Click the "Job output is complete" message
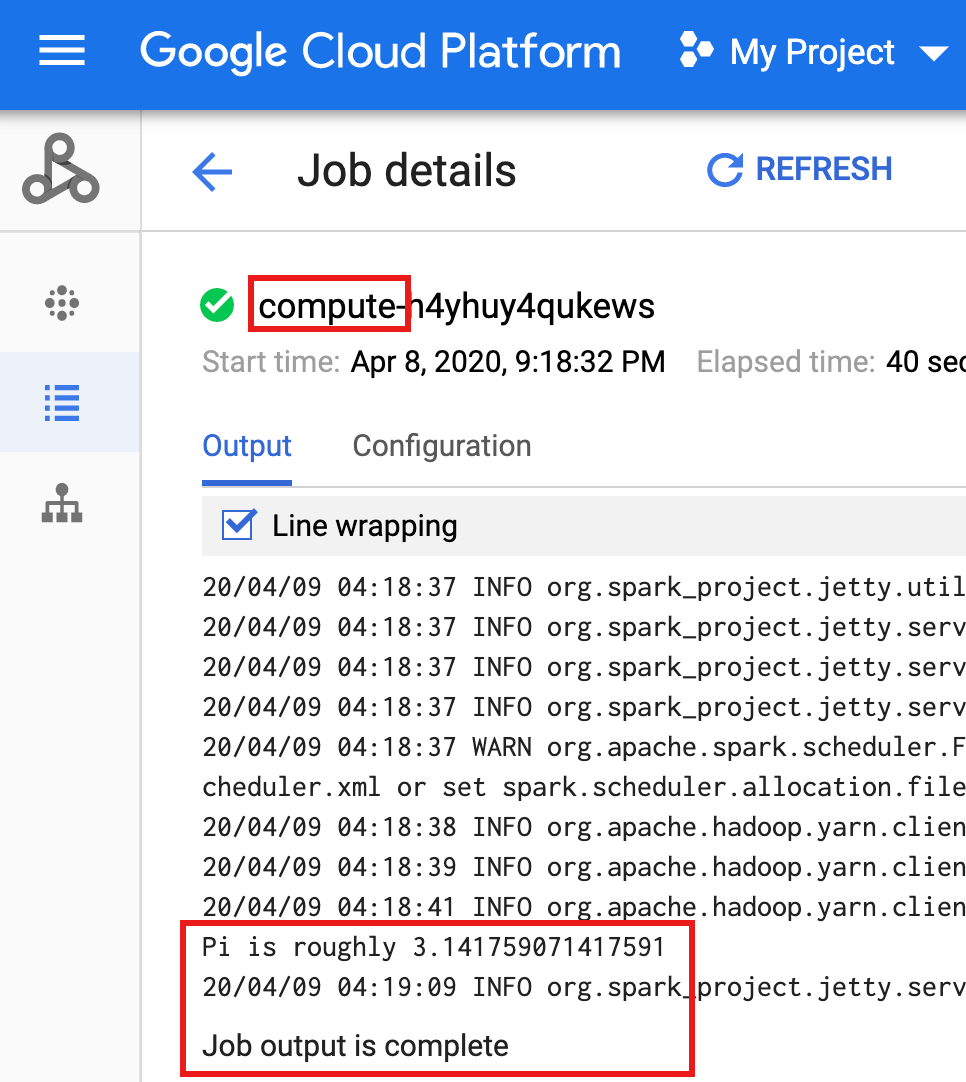The image size is (966, 1082). [x=355, y=1046]
